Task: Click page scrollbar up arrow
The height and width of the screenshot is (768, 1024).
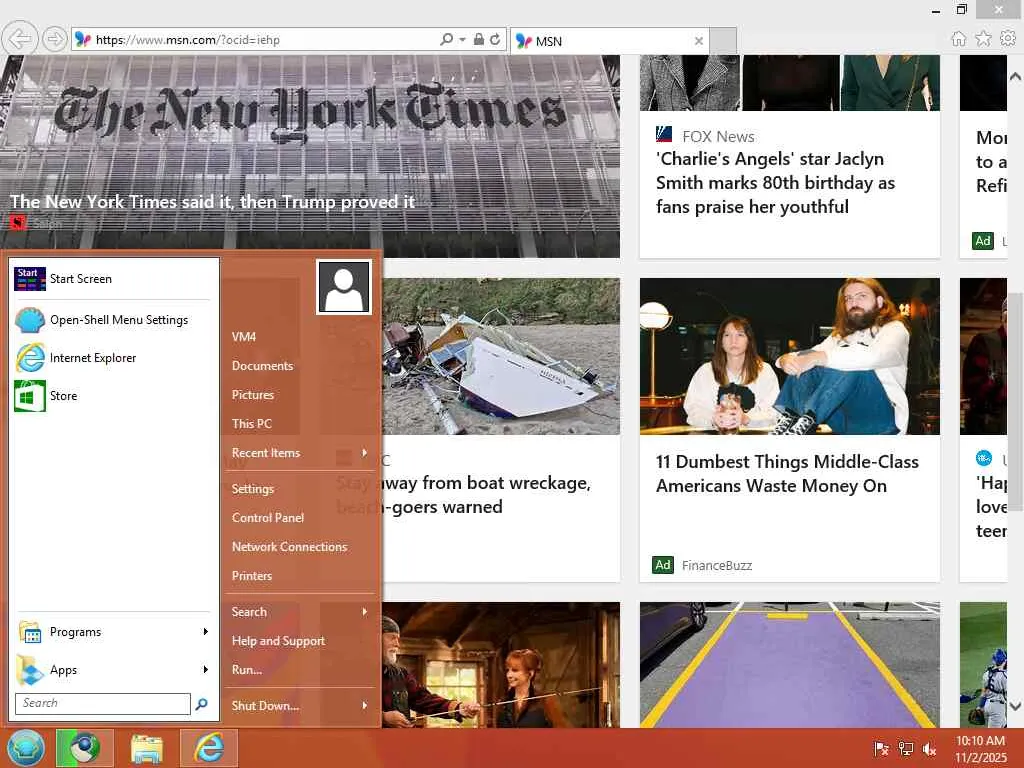Action: (x=1016, y=76)
